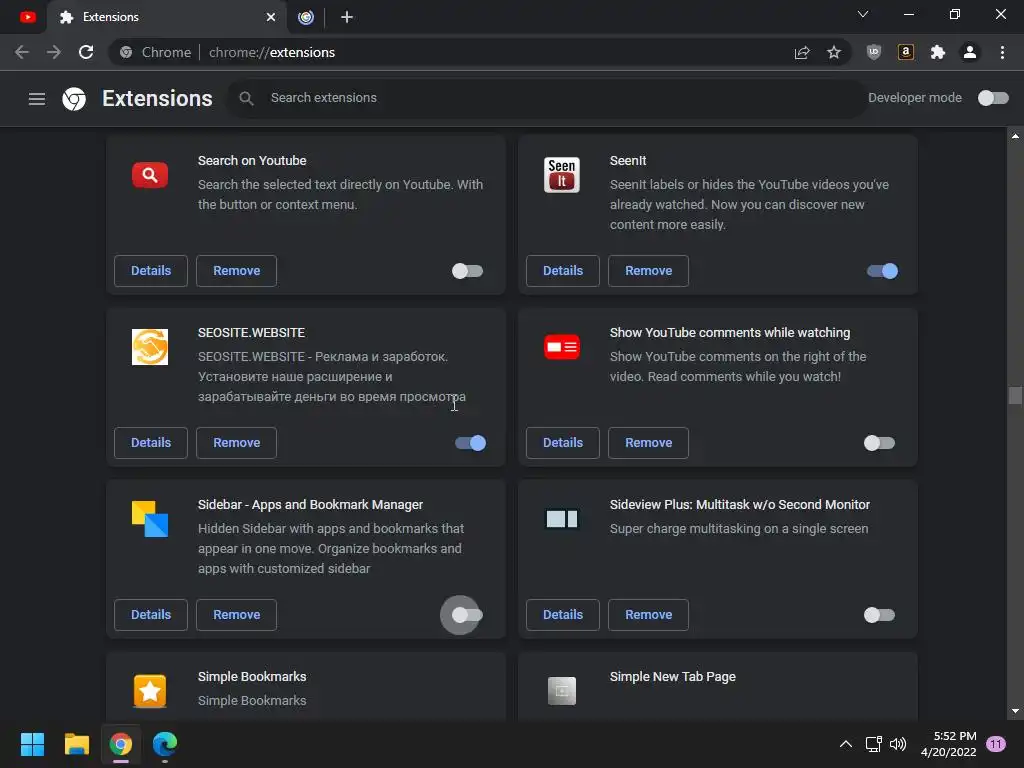Open Details for SeenIt

click(x=563, y=271)
